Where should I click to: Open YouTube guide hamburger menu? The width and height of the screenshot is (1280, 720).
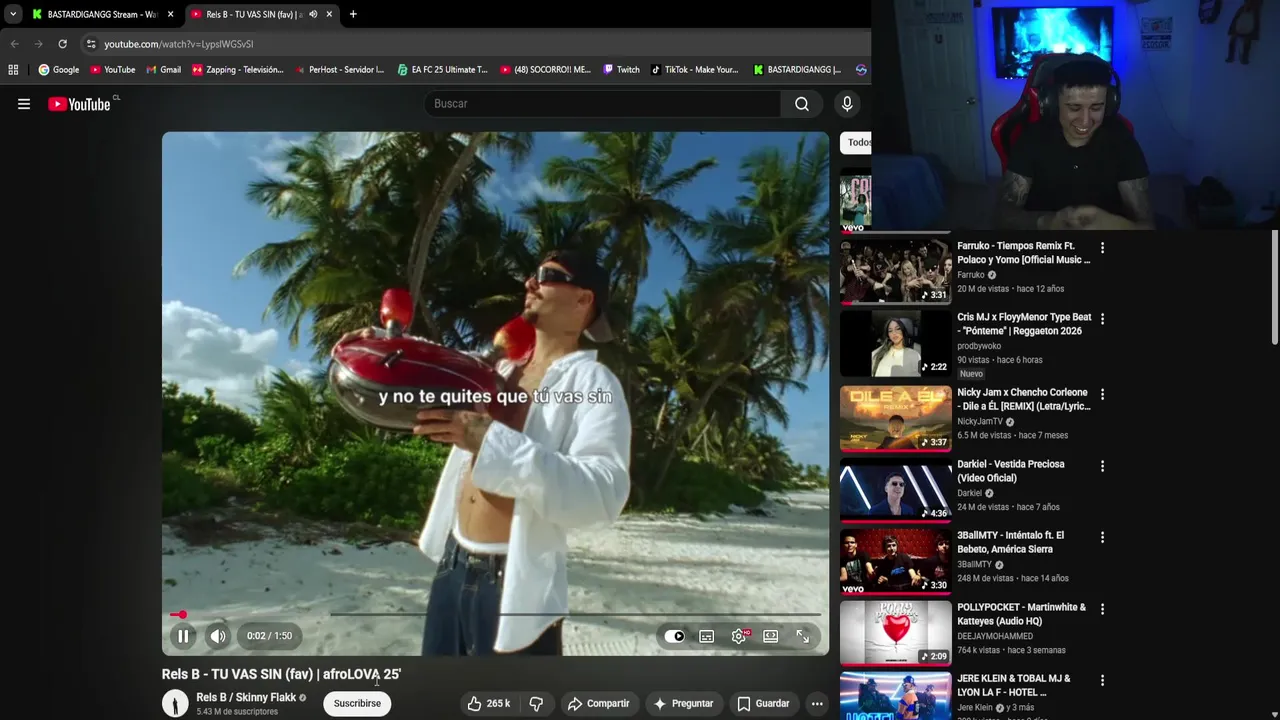coord(24,104)
